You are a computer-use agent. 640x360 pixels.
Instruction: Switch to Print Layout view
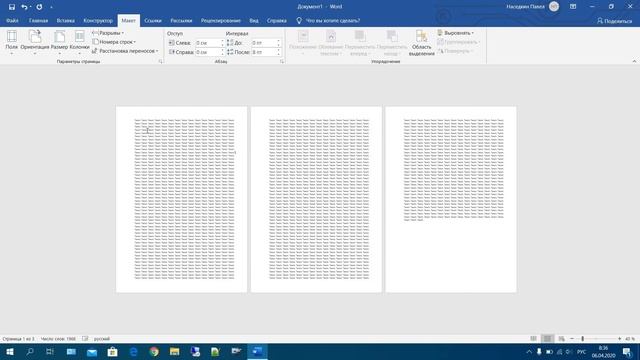[547, 339]
